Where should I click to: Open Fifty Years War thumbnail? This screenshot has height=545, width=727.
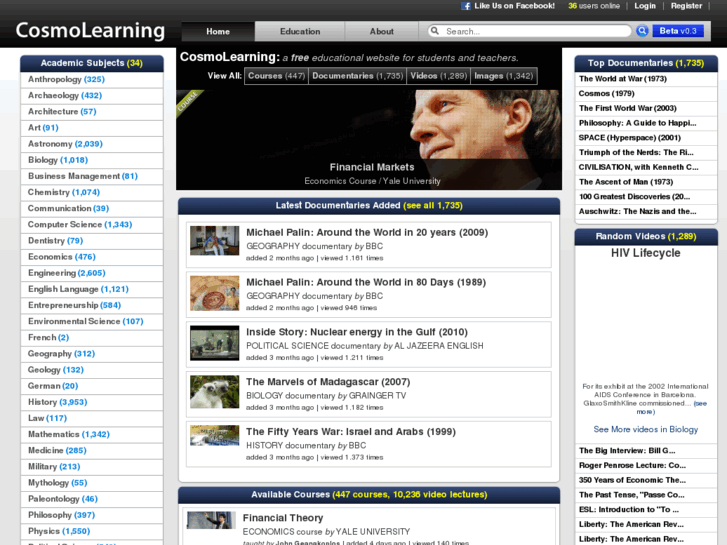tap(215, 436)
